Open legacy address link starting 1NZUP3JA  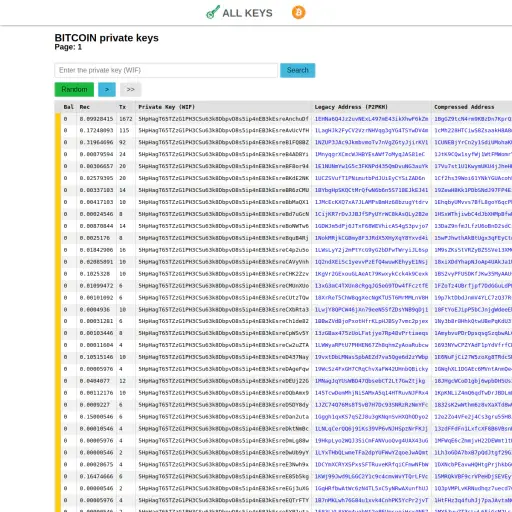pyautogui.click(x=372, y=142)
